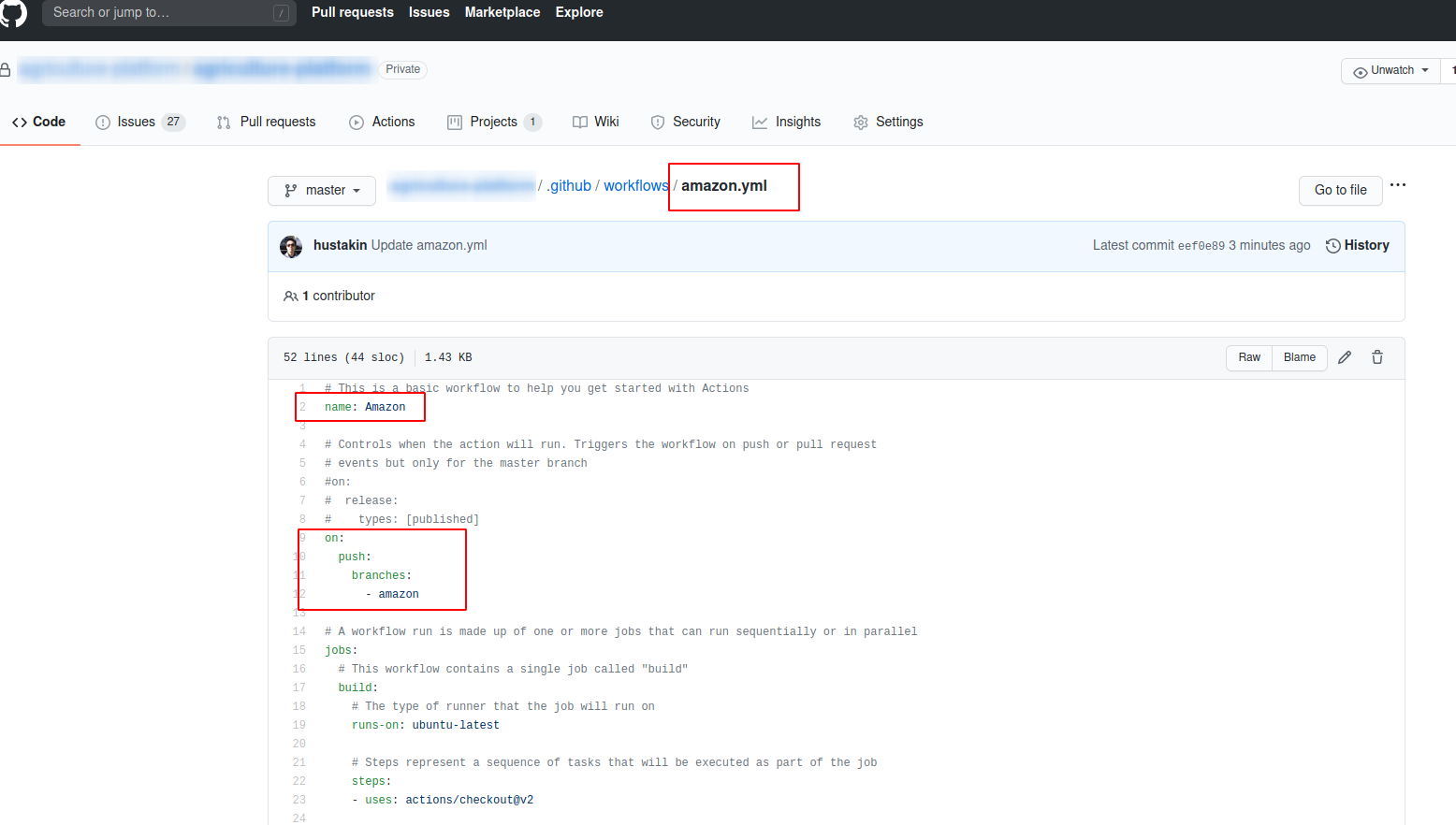The image size is (1456, 825).
Task: Switch to the Issues tab
Action: click(138, 122)
